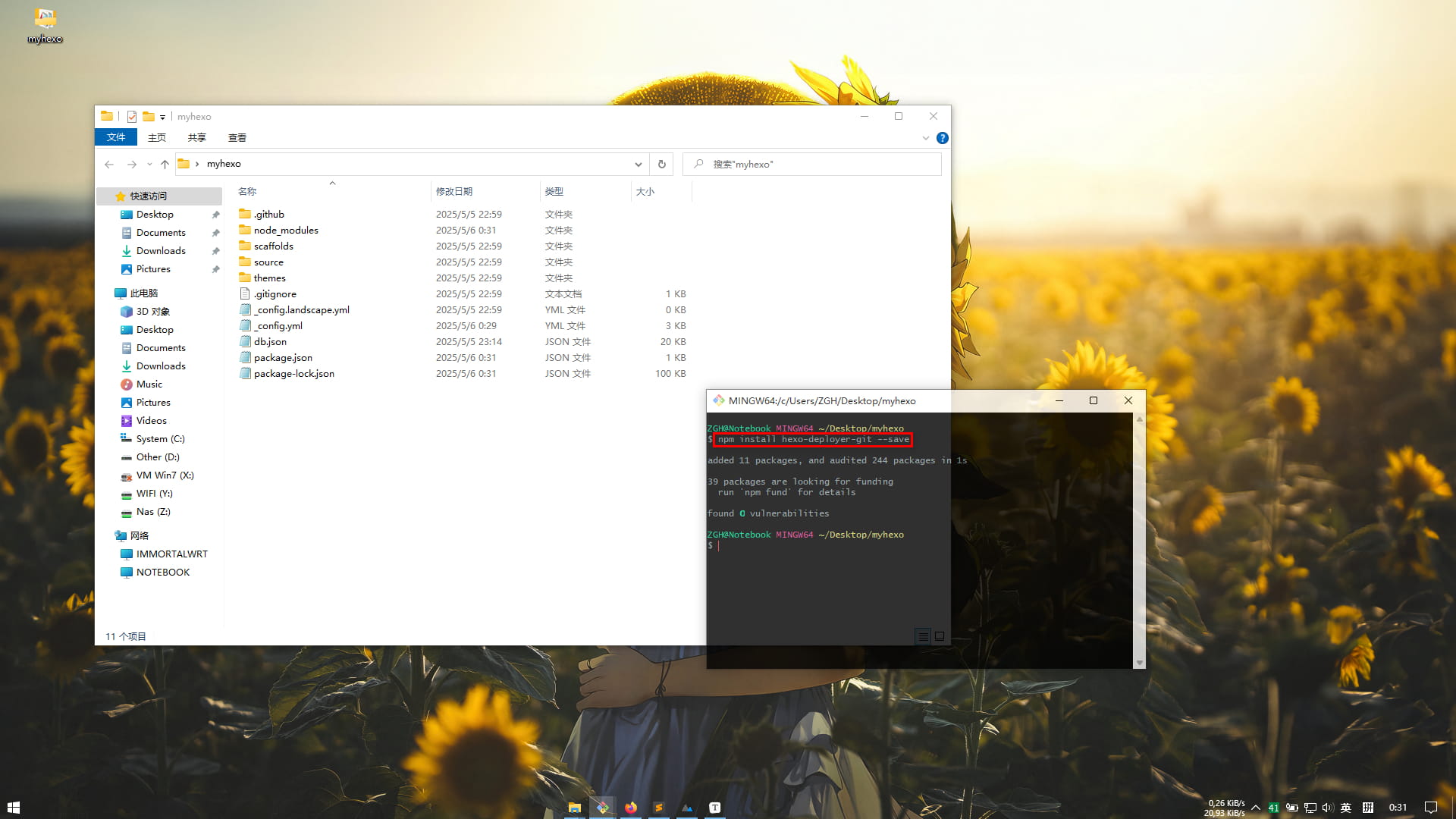The height and width of the screenshot is (819, 1456).
Task: Open Firefox from the taskbar
Action: click(x=631, y=808)
